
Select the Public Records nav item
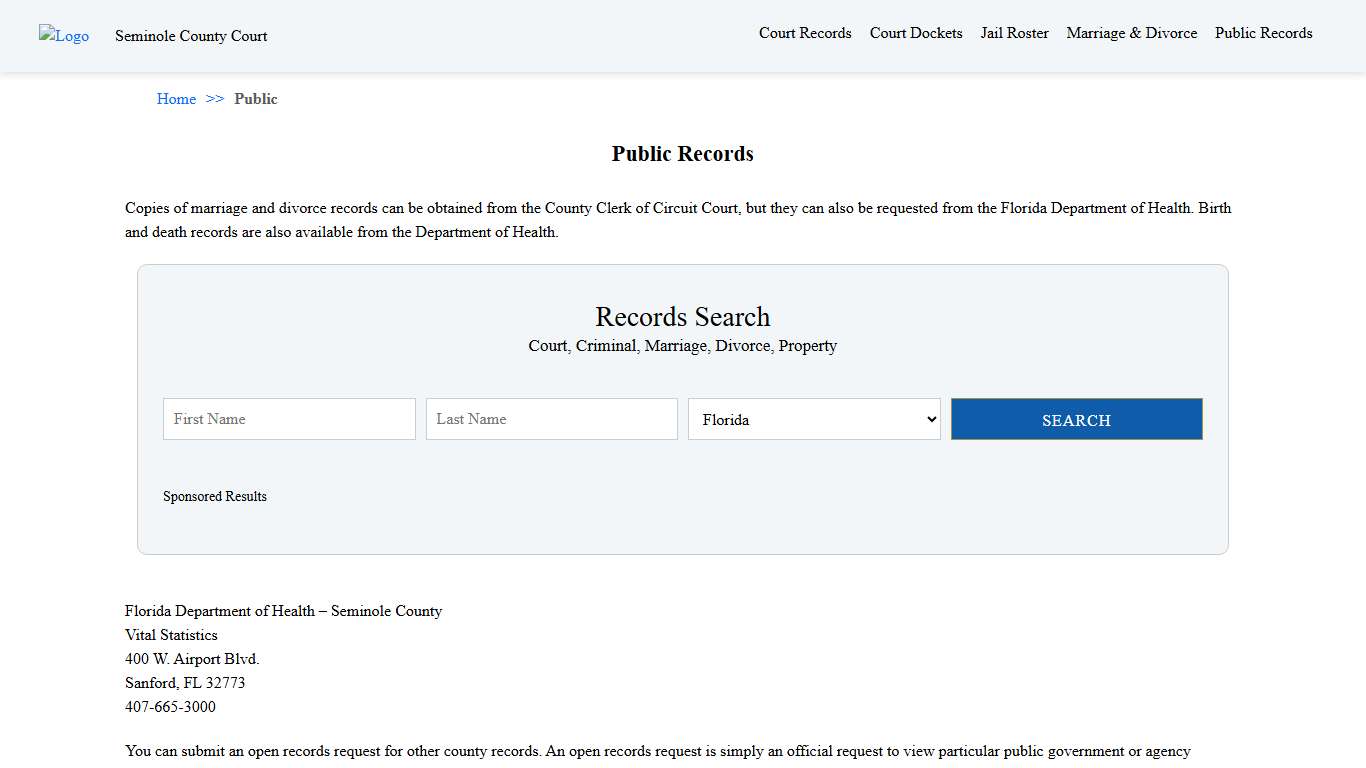tap(1263, 33)
